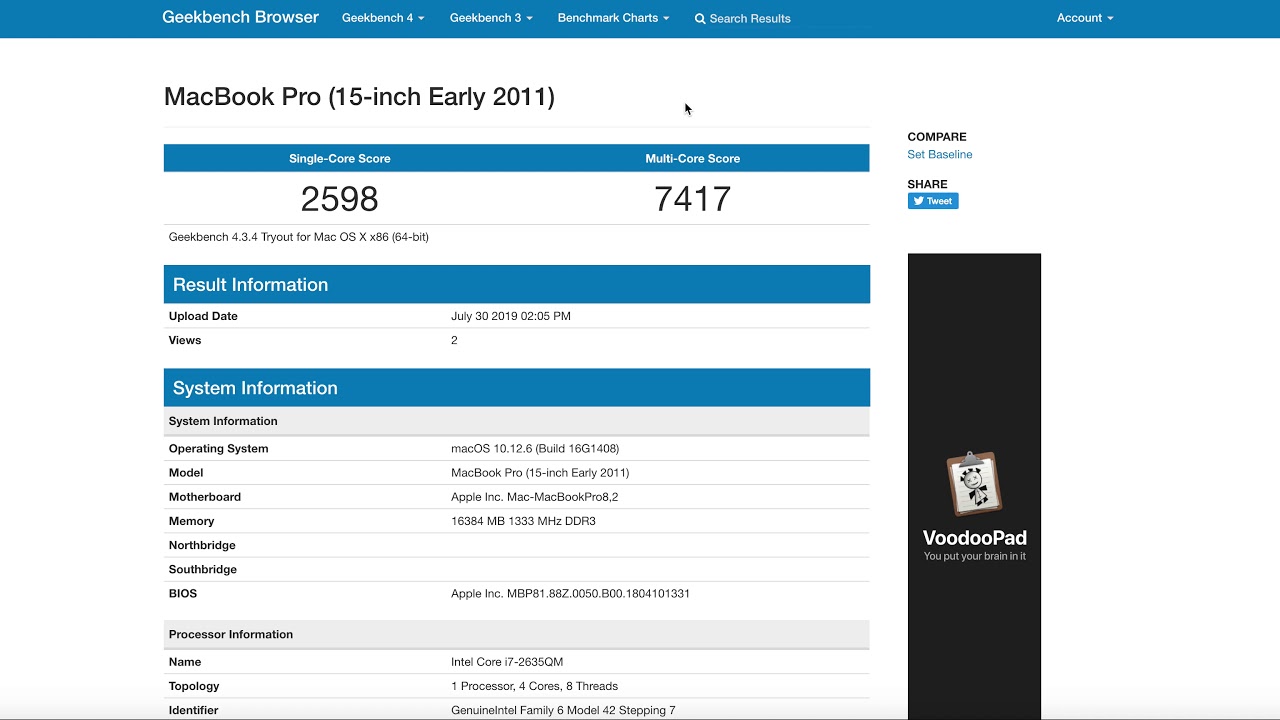The width and height of the screenshot is (1280, 720).
Task: Click the Tweet share button
Action: (x=933, y=201)
